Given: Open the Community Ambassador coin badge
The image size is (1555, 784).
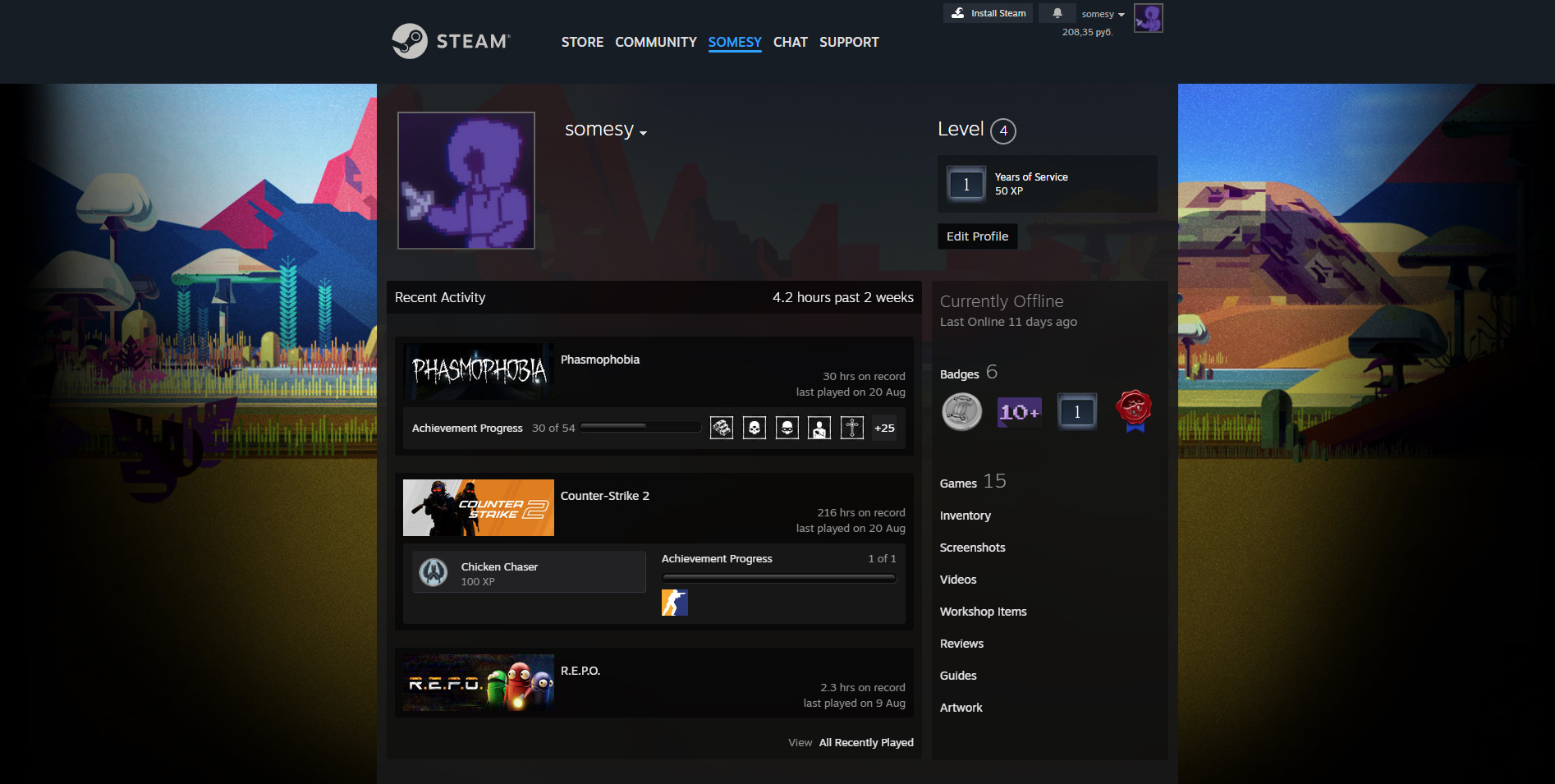Looking at the screenshot, I should pyautogui.click(x=961, y=411).
